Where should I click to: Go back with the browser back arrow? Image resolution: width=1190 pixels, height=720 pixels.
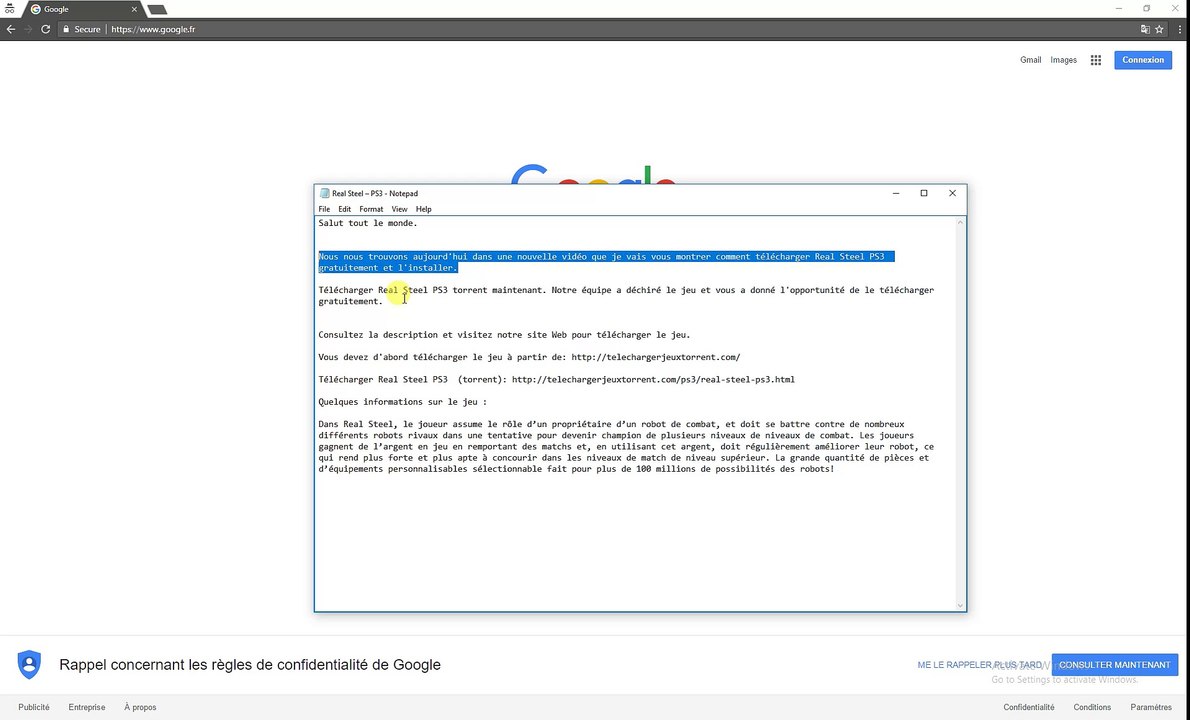click(11, 30)
